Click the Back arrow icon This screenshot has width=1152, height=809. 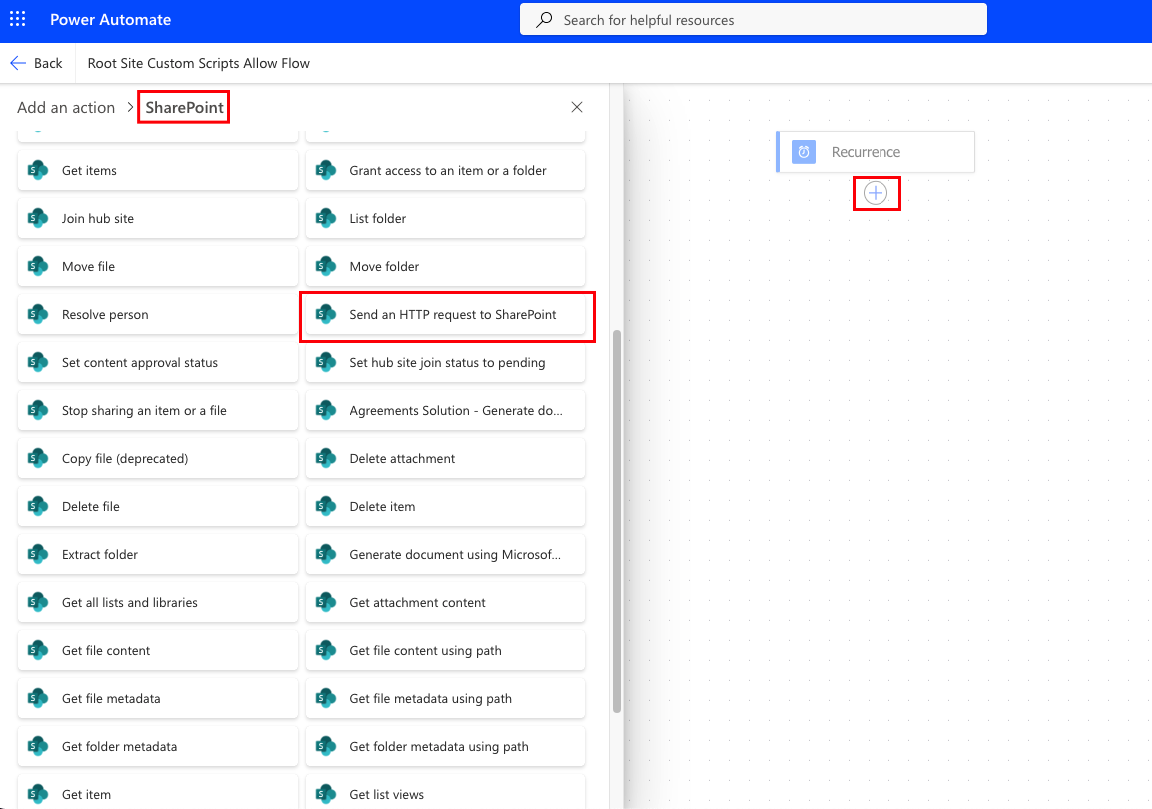point(18,63)
